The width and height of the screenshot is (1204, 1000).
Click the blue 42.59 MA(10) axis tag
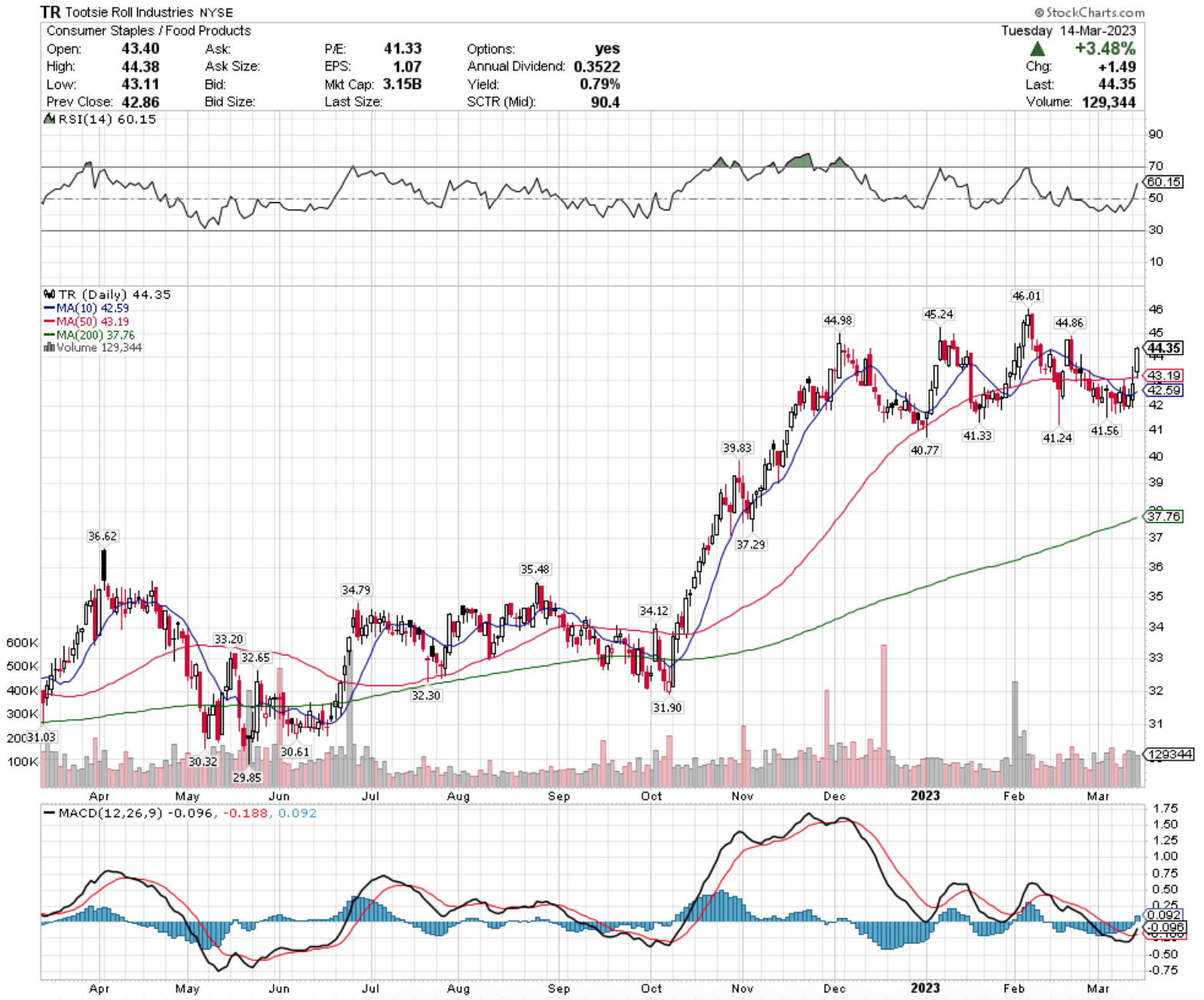click(1163, 391)
